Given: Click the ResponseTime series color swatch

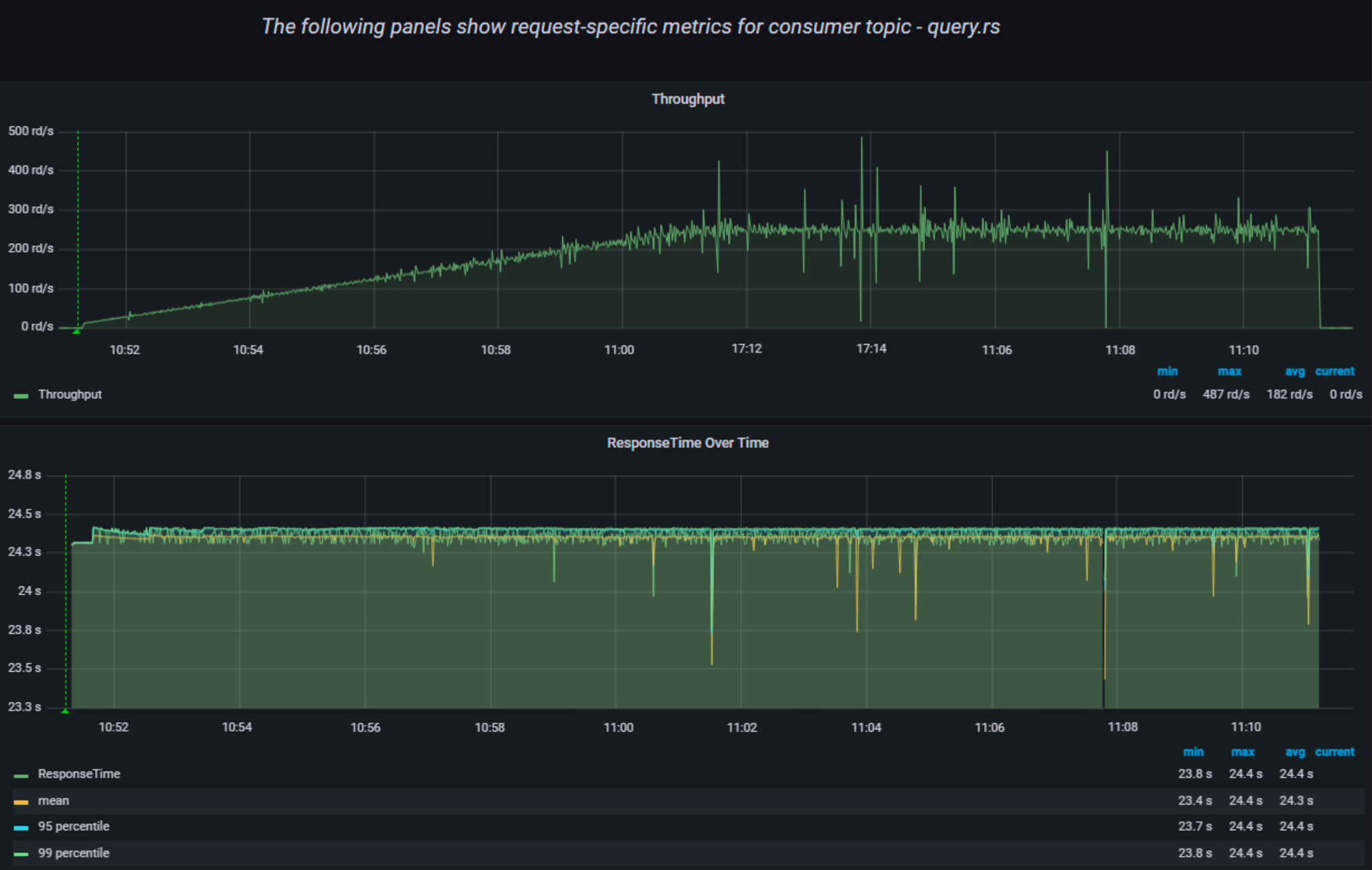Looking at the screenshot, I should (x=21, y=775).
